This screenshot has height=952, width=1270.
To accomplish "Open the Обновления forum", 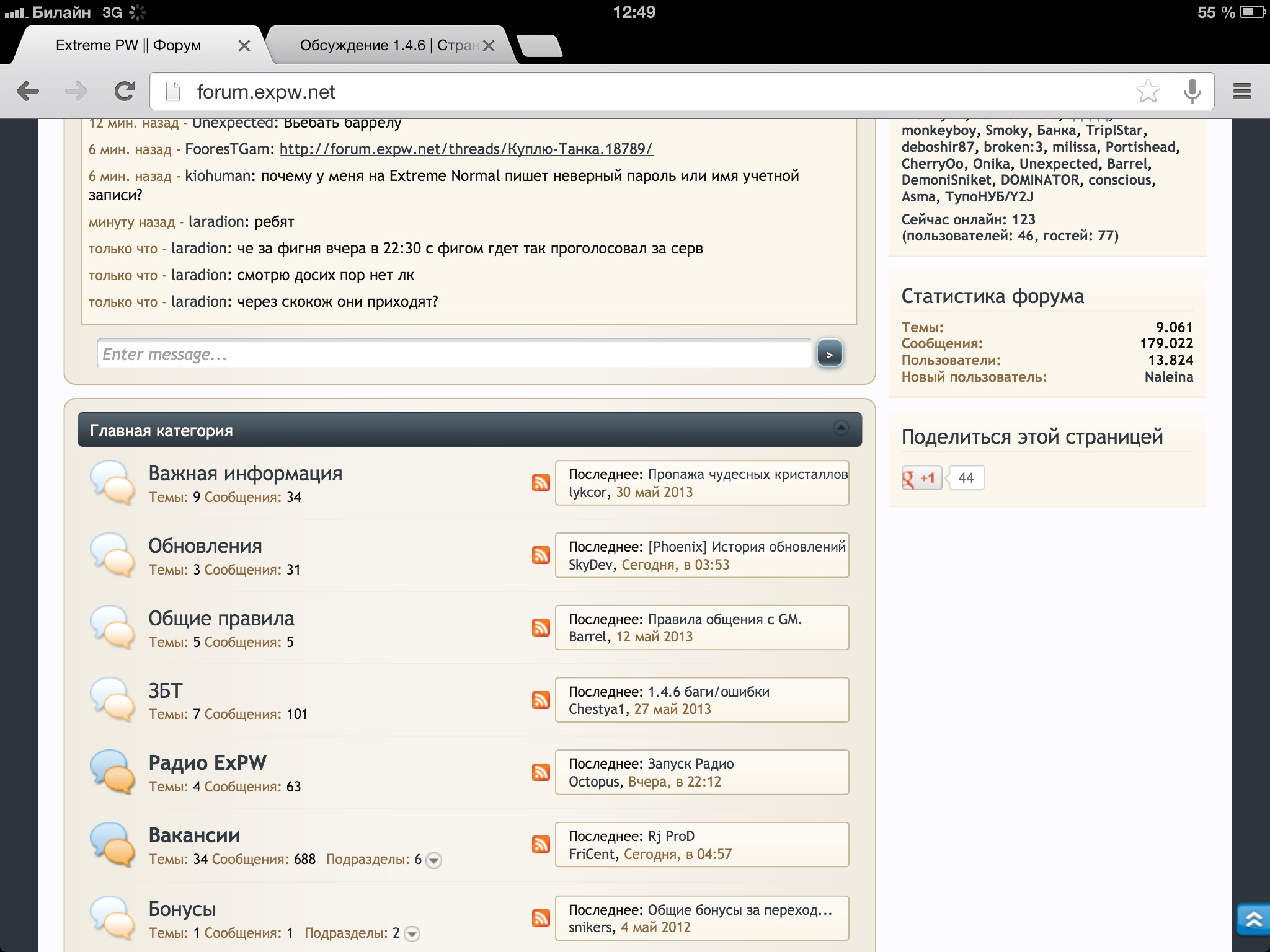I will (205, 546).
